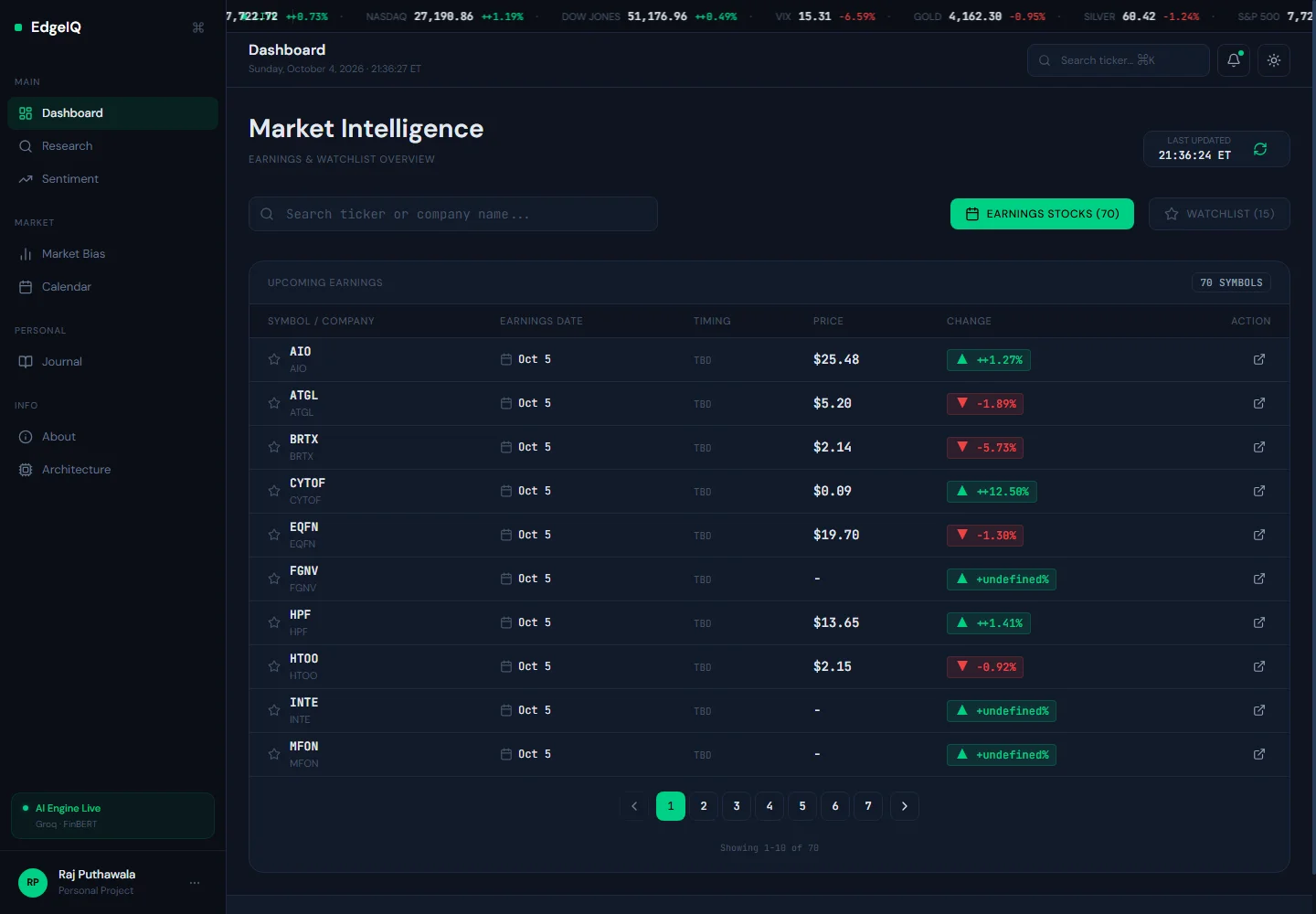The width and height of the screenshot is (1316, 914).
Task: Open INTE external link icon
Action: [1259, 710]
